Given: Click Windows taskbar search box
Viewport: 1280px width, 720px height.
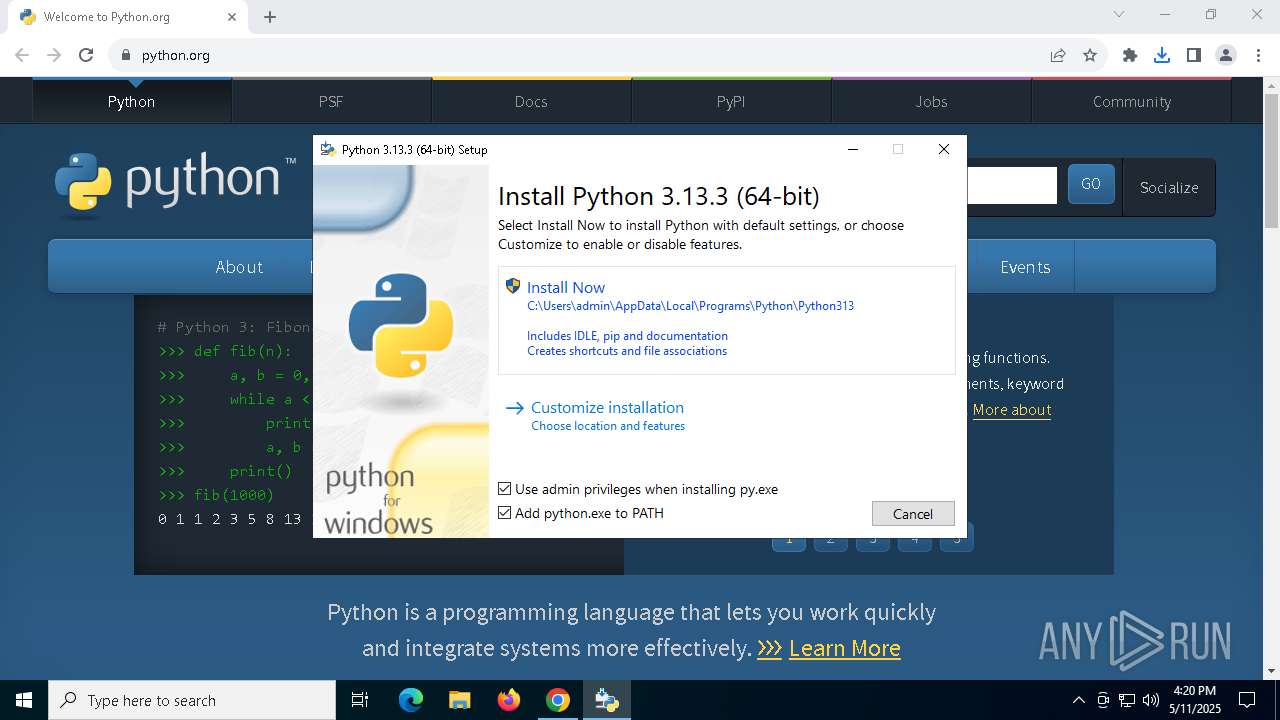Looking at the screenshot, I should [x=192, y=700].
